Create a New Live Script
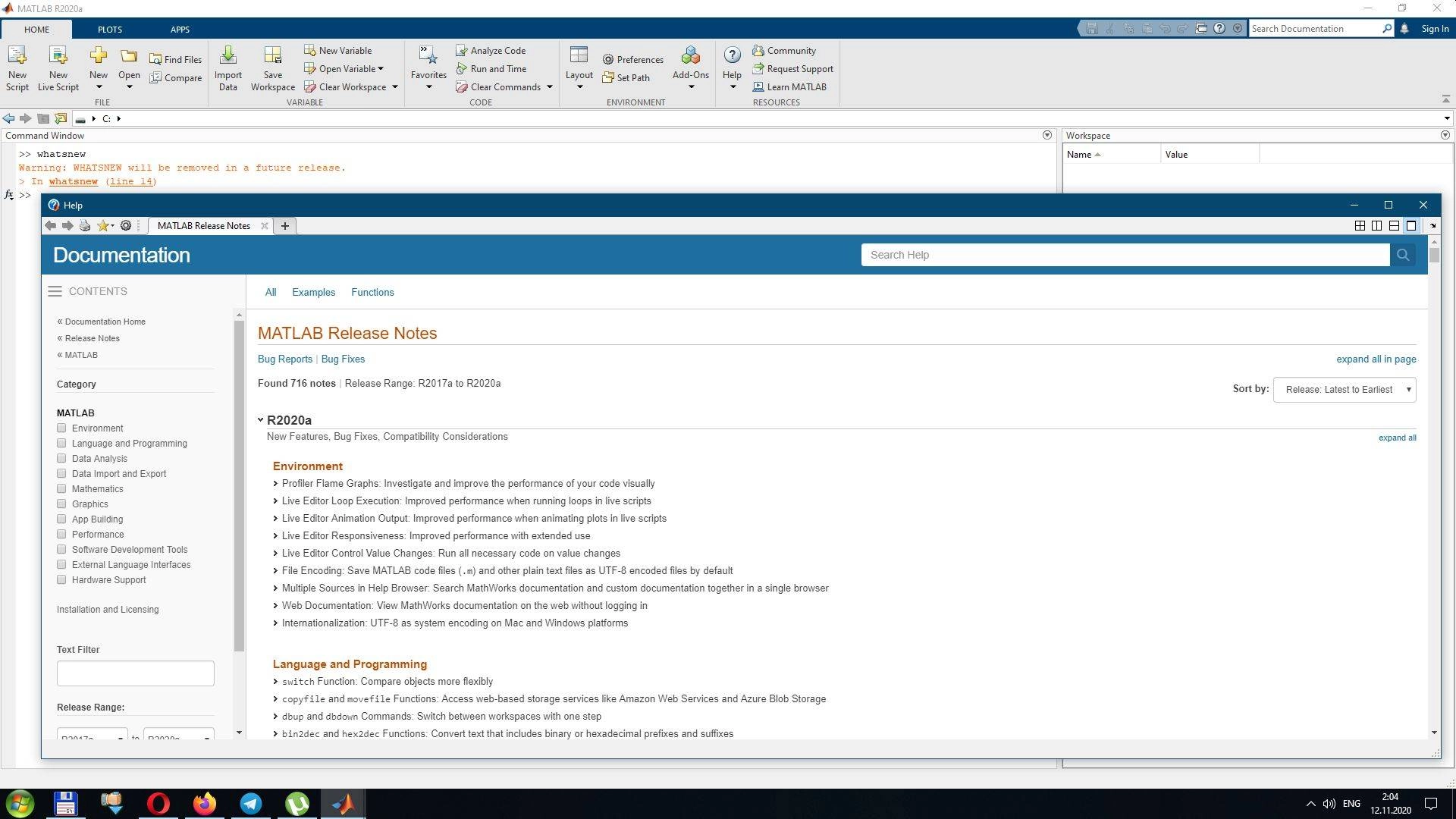The height and width of the screenshot is (819, 1456). click(58, 68)
